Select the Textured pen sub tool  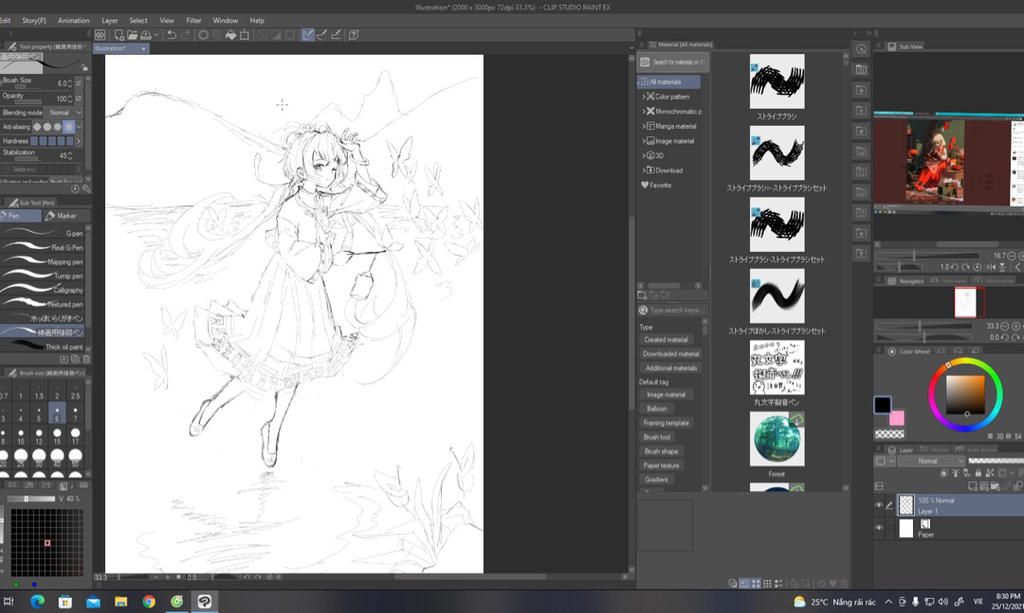[42, 304]
